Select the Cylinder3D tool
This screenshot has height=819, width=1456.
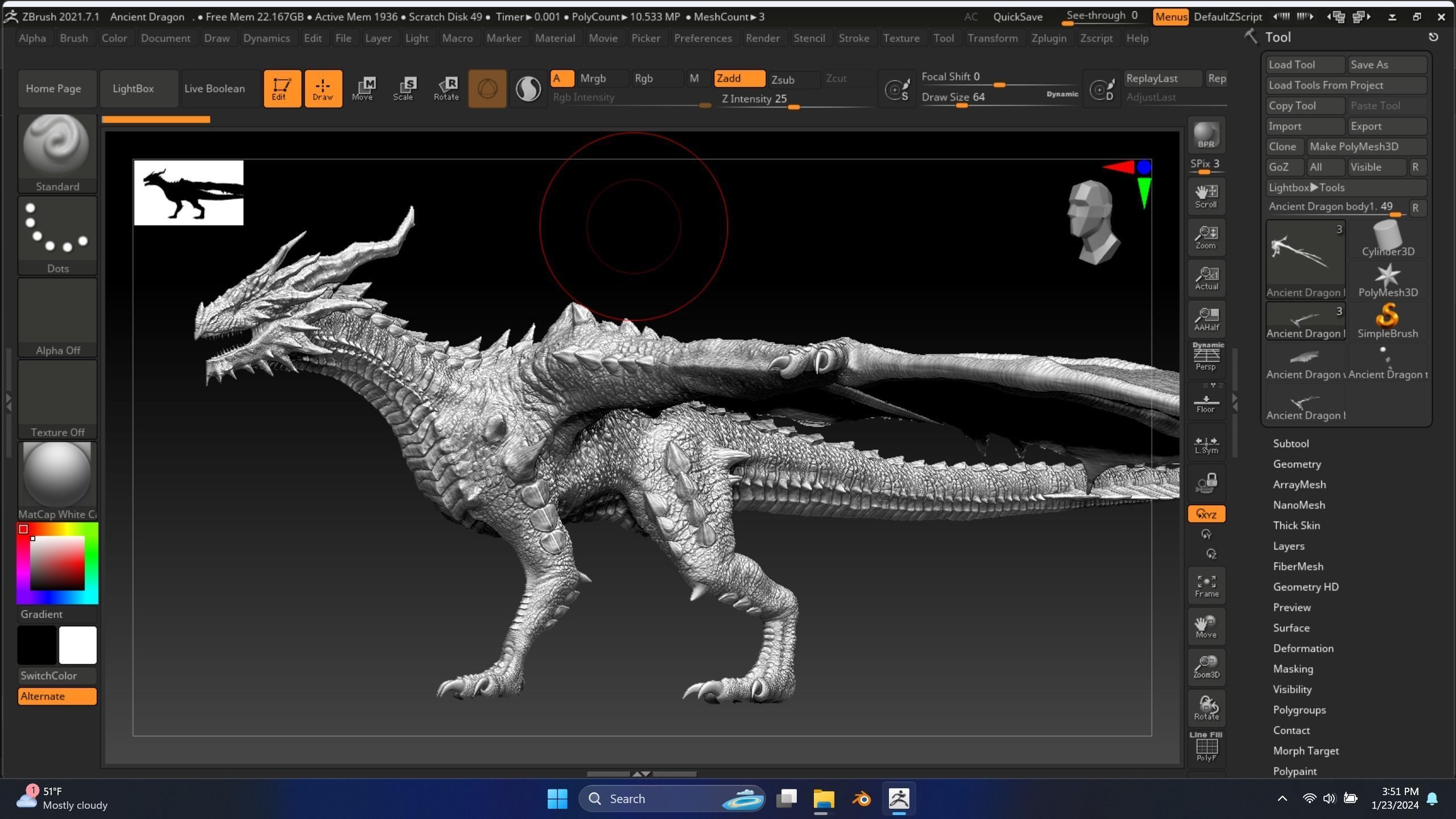click(x=1388, y=239)
